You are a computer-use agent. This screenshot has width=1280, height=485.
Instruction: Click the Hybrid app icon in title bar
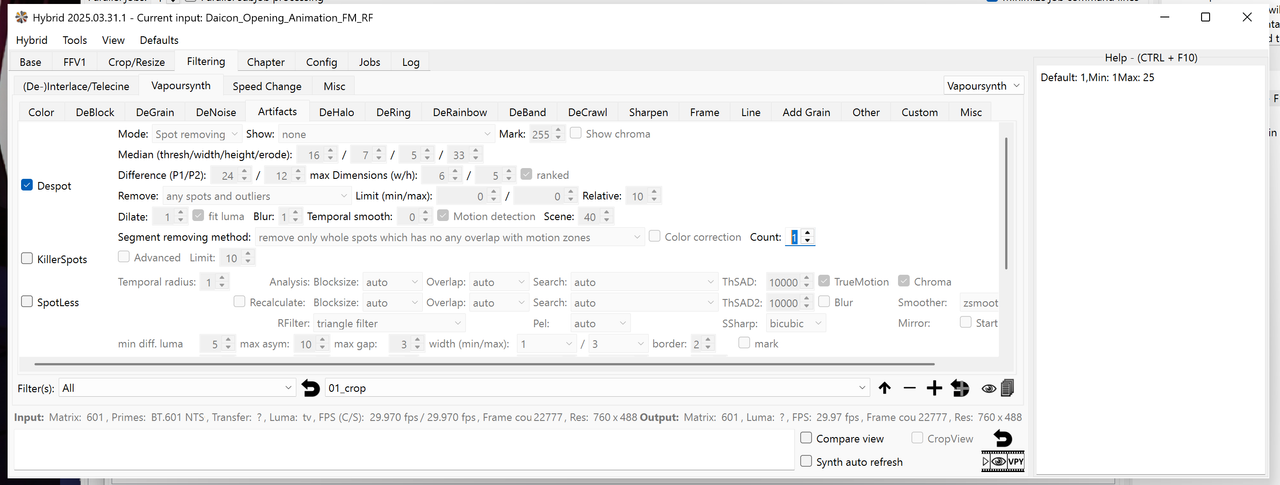tap(21, 17)
